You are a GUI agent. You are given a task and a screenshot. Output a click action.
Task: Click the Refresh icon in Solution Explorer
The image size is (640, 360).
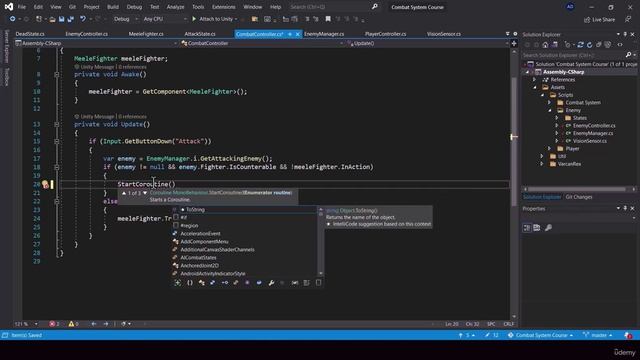click(x=589, y=44)
